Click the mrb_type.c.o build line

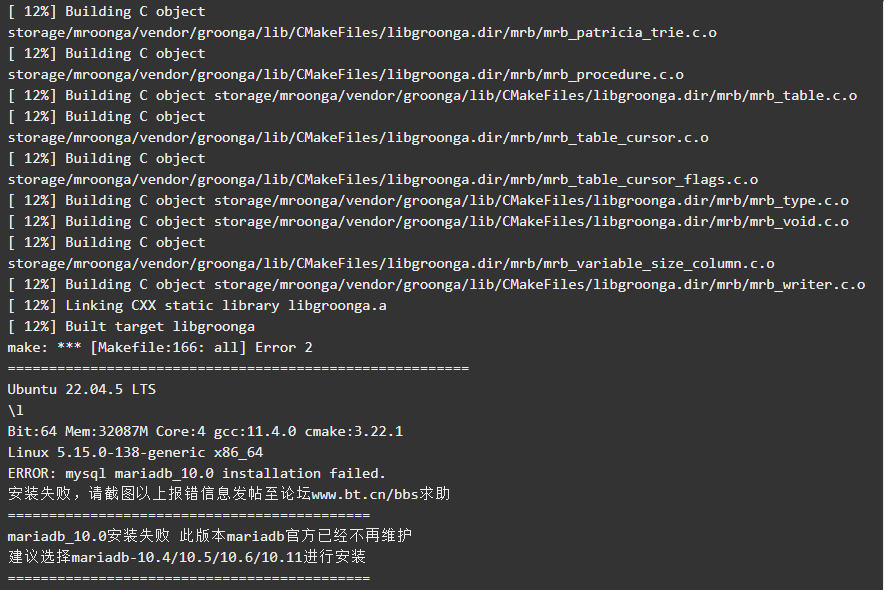[428, 201]
